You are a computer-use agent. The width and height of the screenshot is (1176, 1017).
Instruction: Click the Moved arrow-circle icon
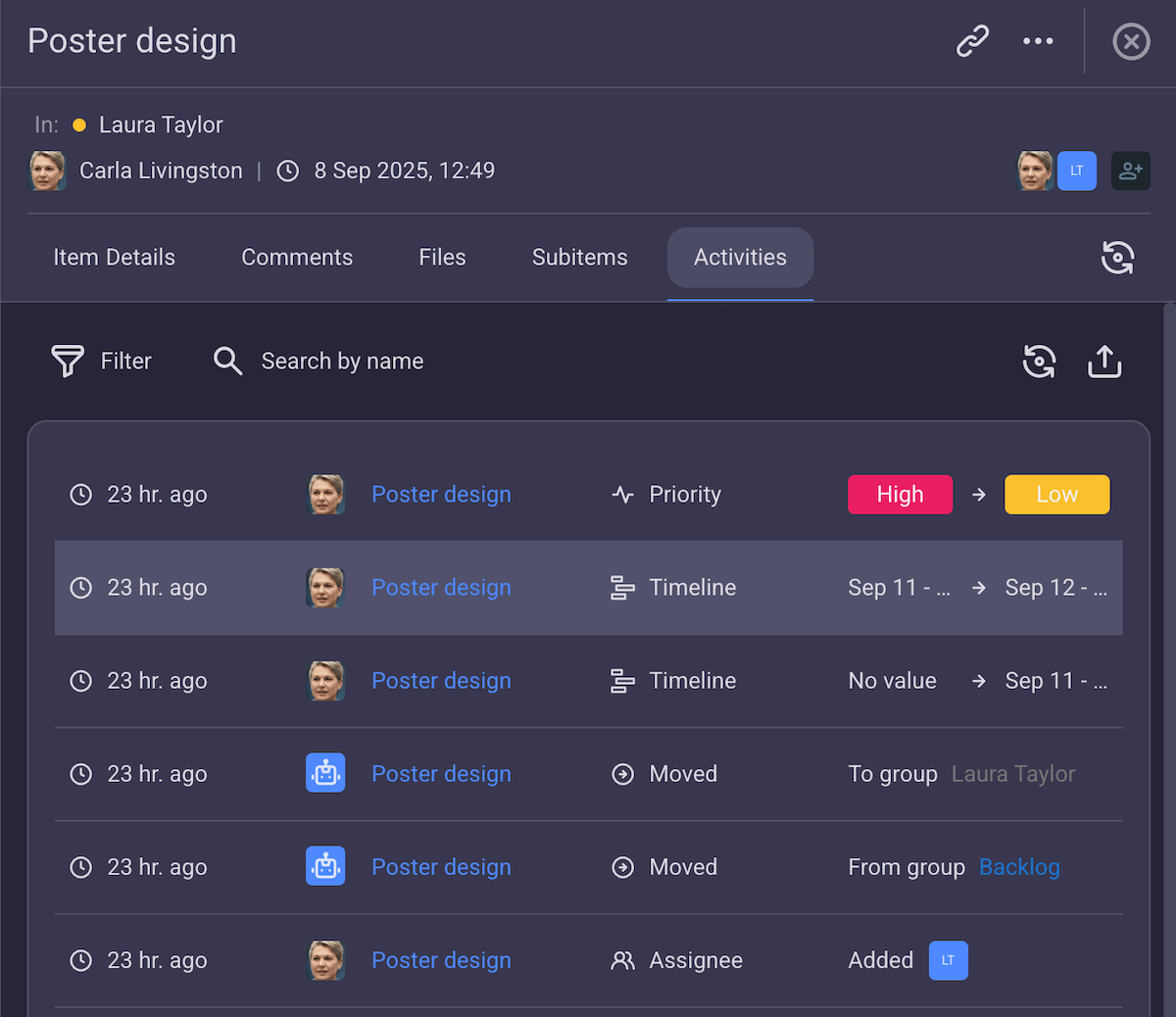623,773
